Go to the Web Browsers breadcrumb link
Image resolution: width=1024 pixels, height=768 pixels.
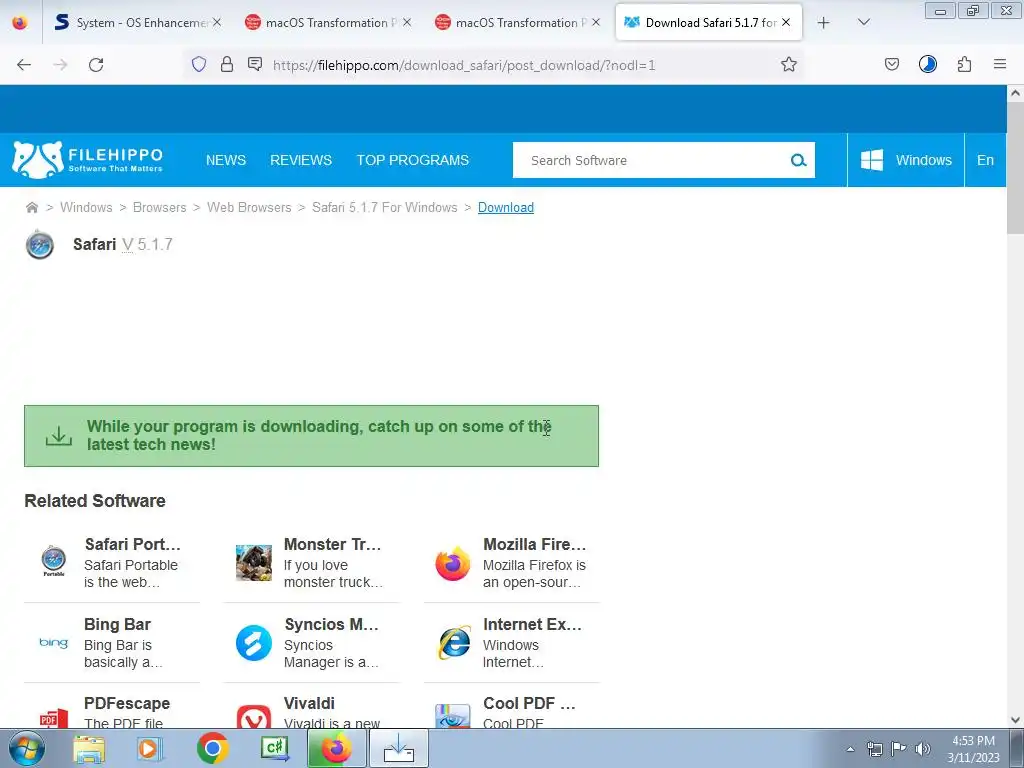(x=249, y=208)
